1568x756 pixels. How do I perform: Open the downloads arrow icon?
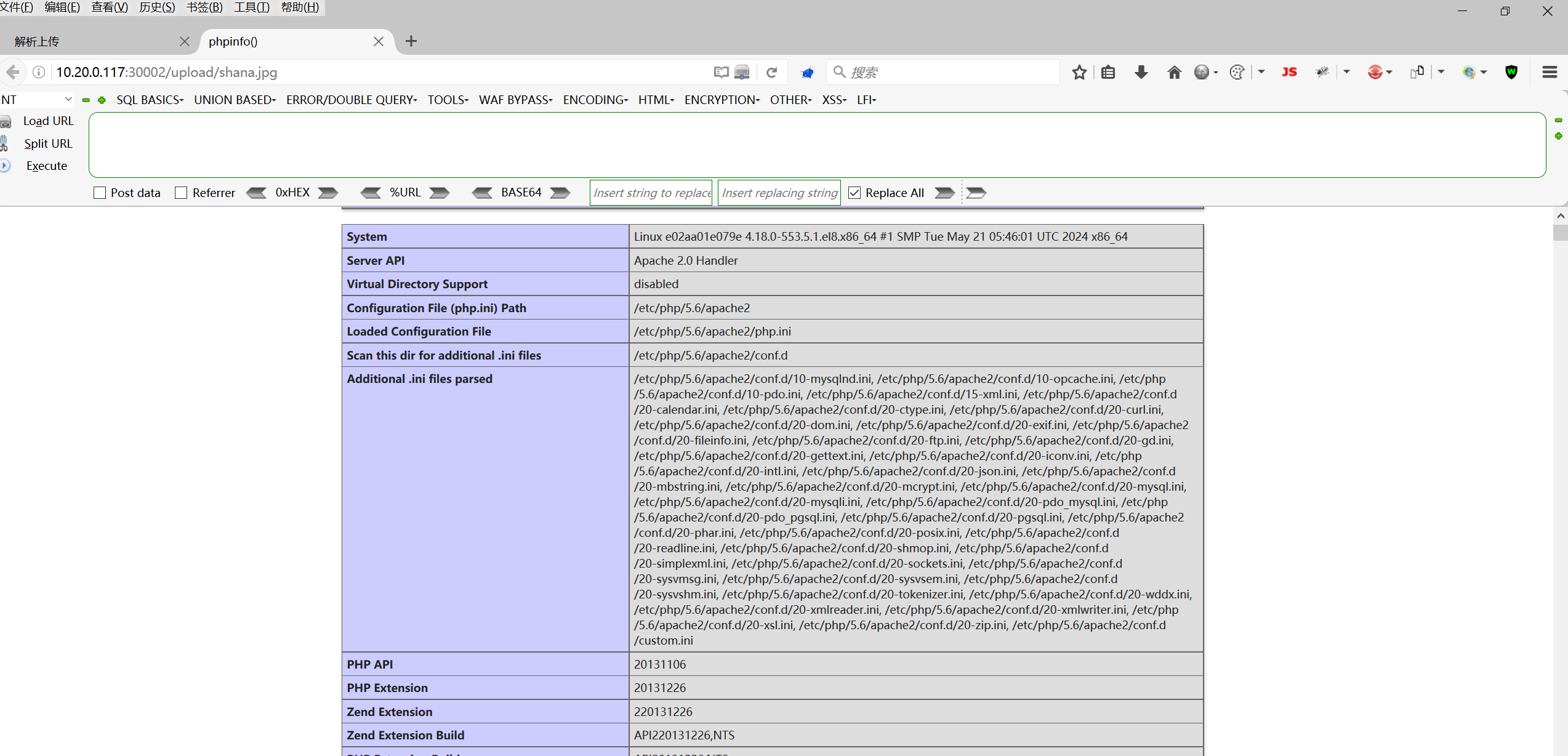[x=1141, y=73]
